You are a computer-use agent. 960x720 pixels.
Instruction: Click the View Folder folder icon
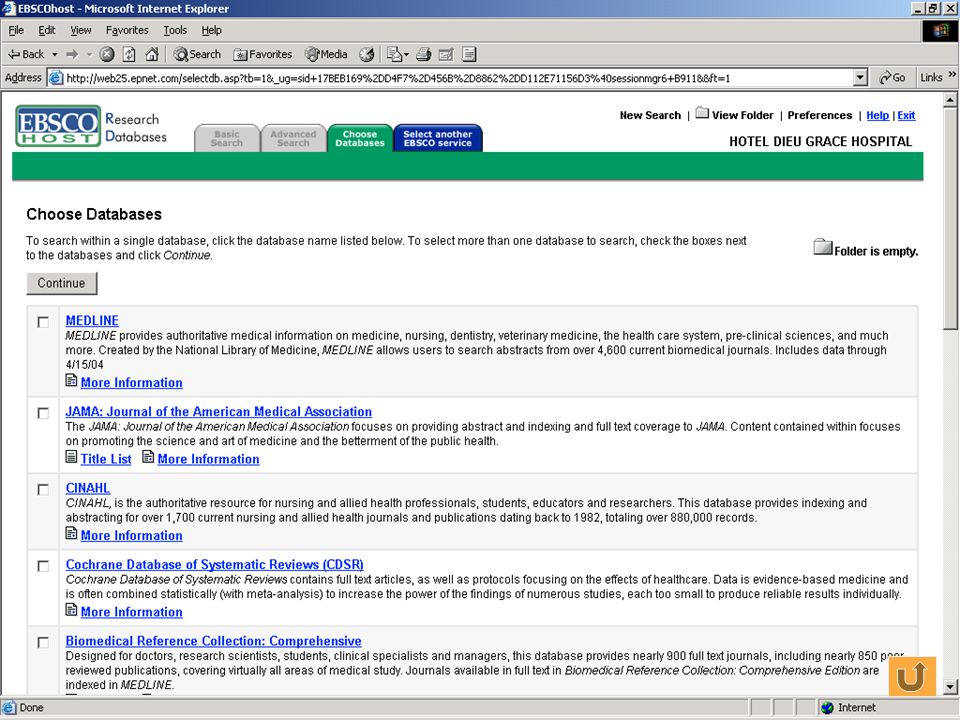point(702,113)
